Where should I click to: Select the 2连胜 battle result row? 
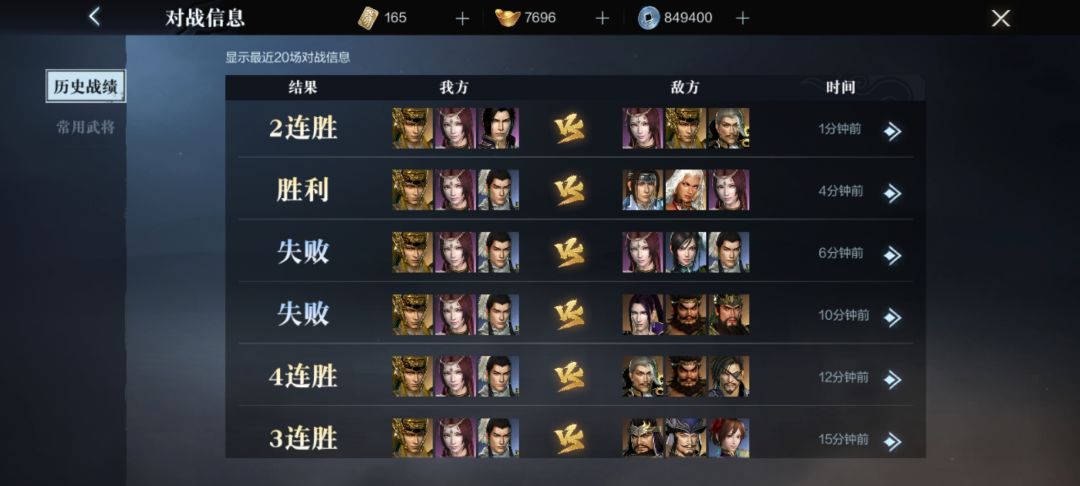[x=576, y=129]
